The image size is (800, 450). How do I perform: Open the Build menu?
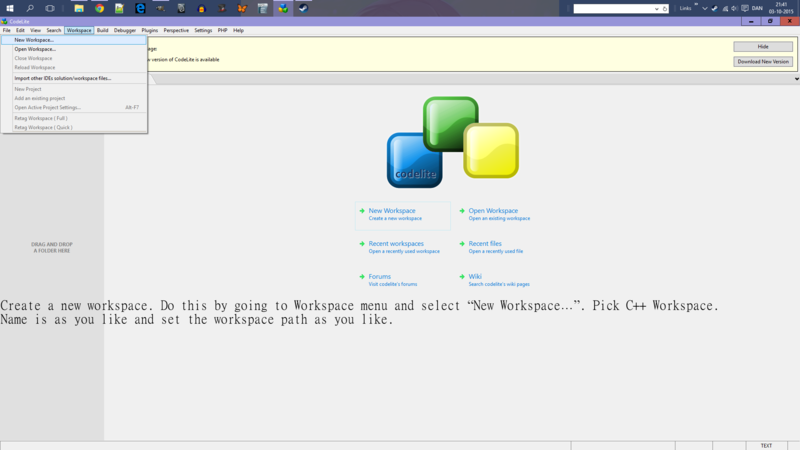pos(102,30)
